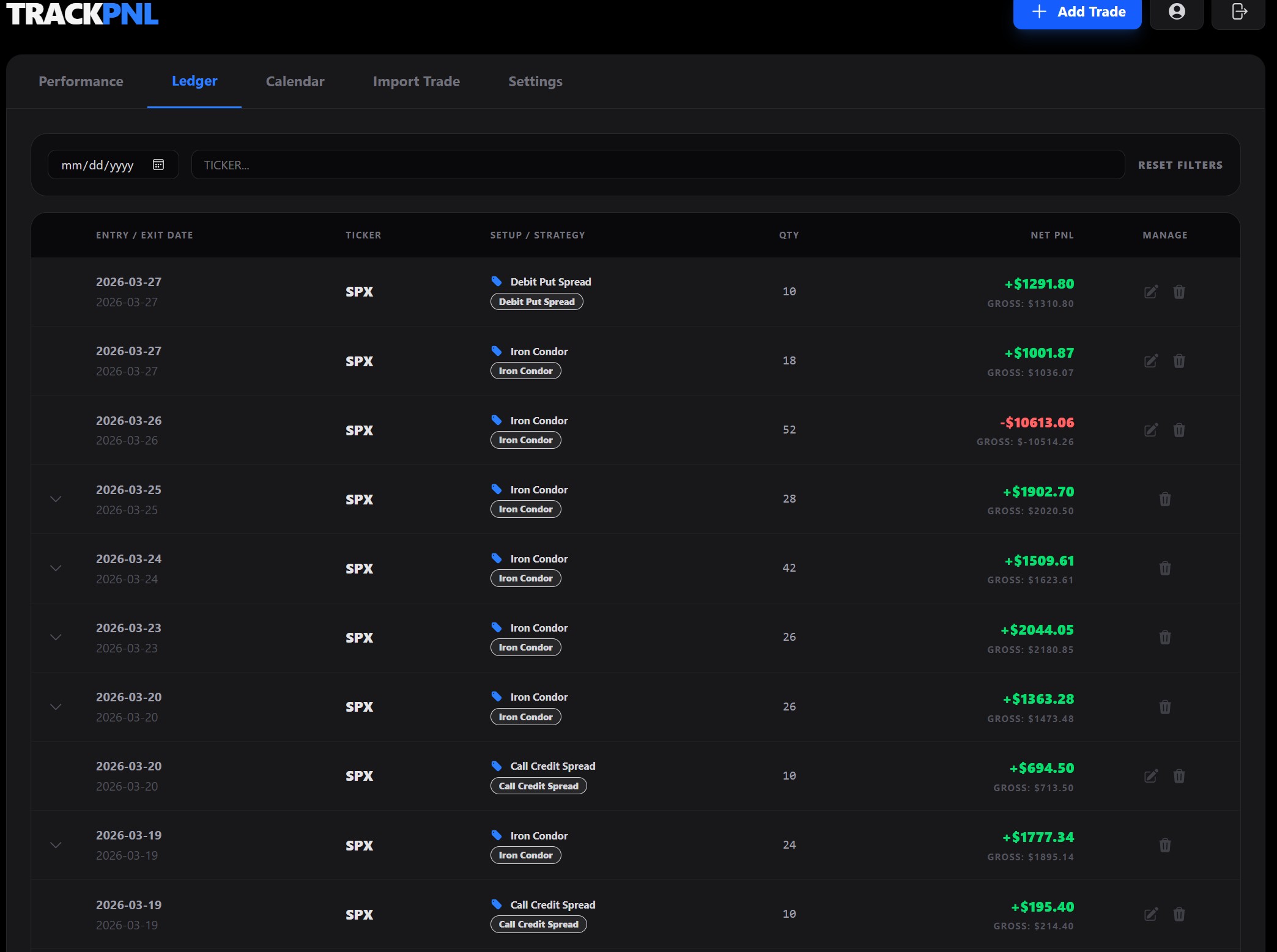Image resolution: width=1277 pixels, height=952 pixels.
Task: Click the user profile icon in the top bar
Action: pyautogui.click(x=1176, y=12)
